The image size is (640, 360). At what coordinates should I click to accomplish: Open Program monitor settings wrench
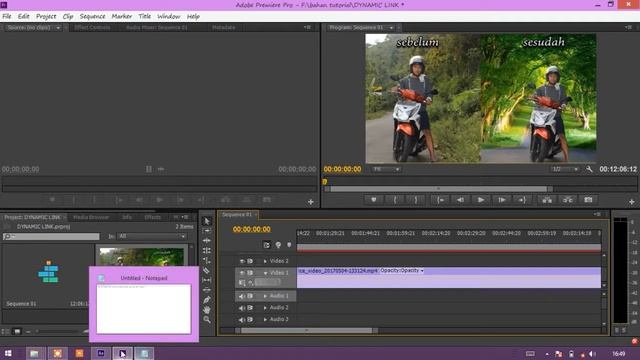point(589,169)
